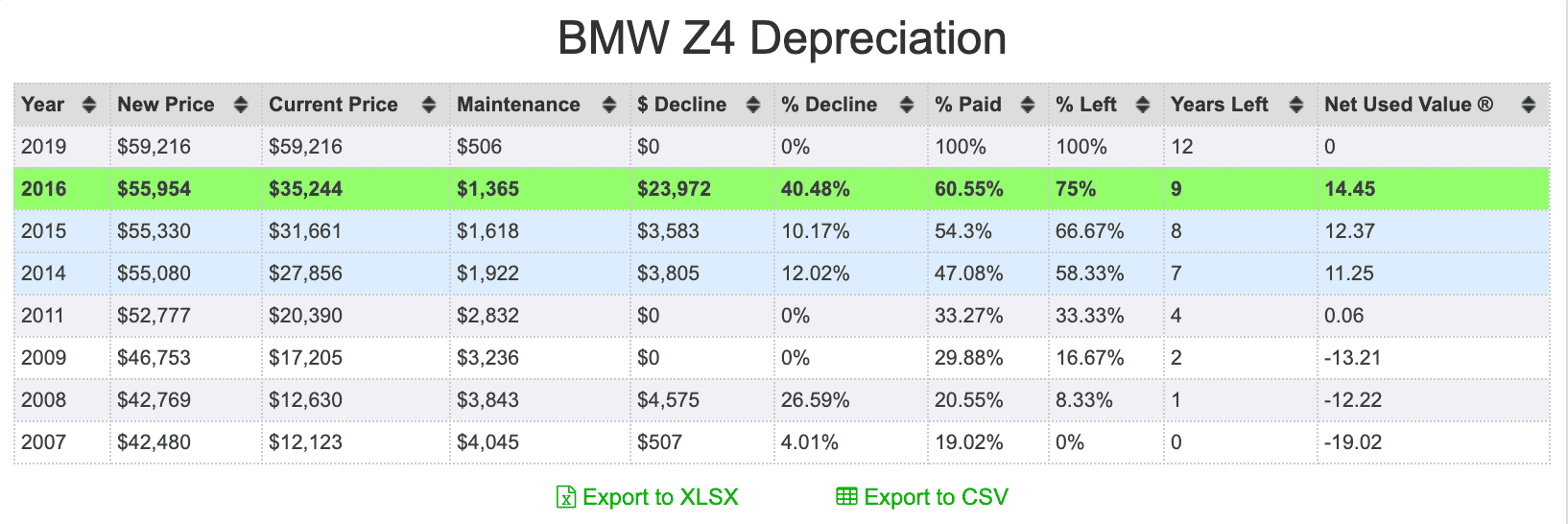
Task: Select the 2015 row current price $31,661
Action: [305, 231]
